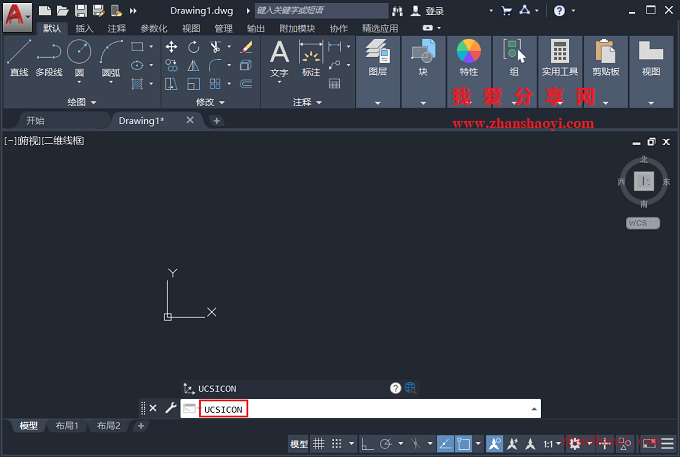
Task: Insert a Table from annotation panel
Action: pos(334,84)
